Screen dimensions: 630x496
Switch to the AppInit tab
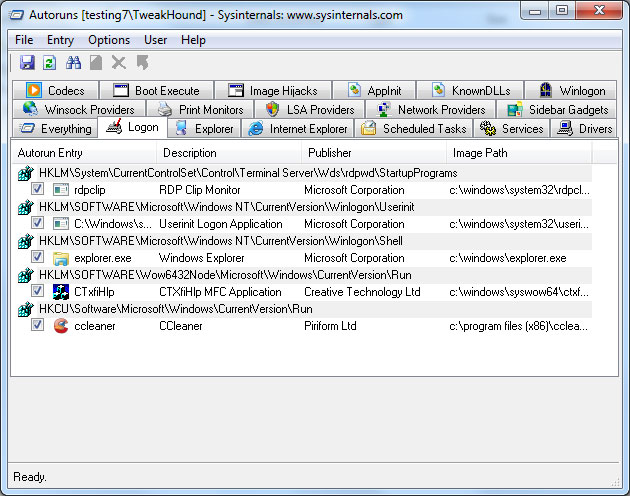[374, 90]
